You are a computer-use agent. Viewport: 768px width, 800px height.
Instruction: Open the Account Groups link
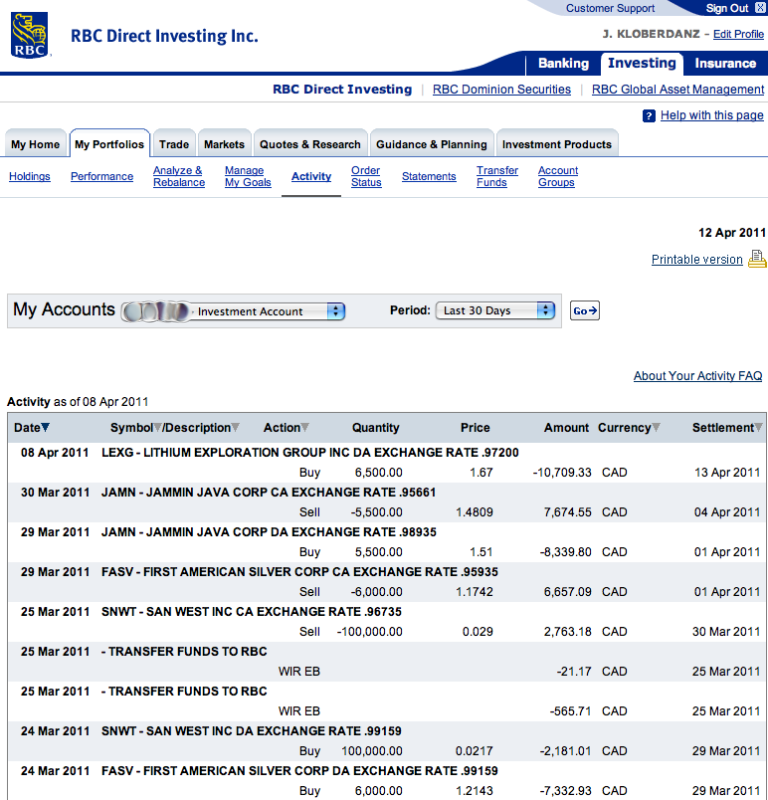click(558, 176)
